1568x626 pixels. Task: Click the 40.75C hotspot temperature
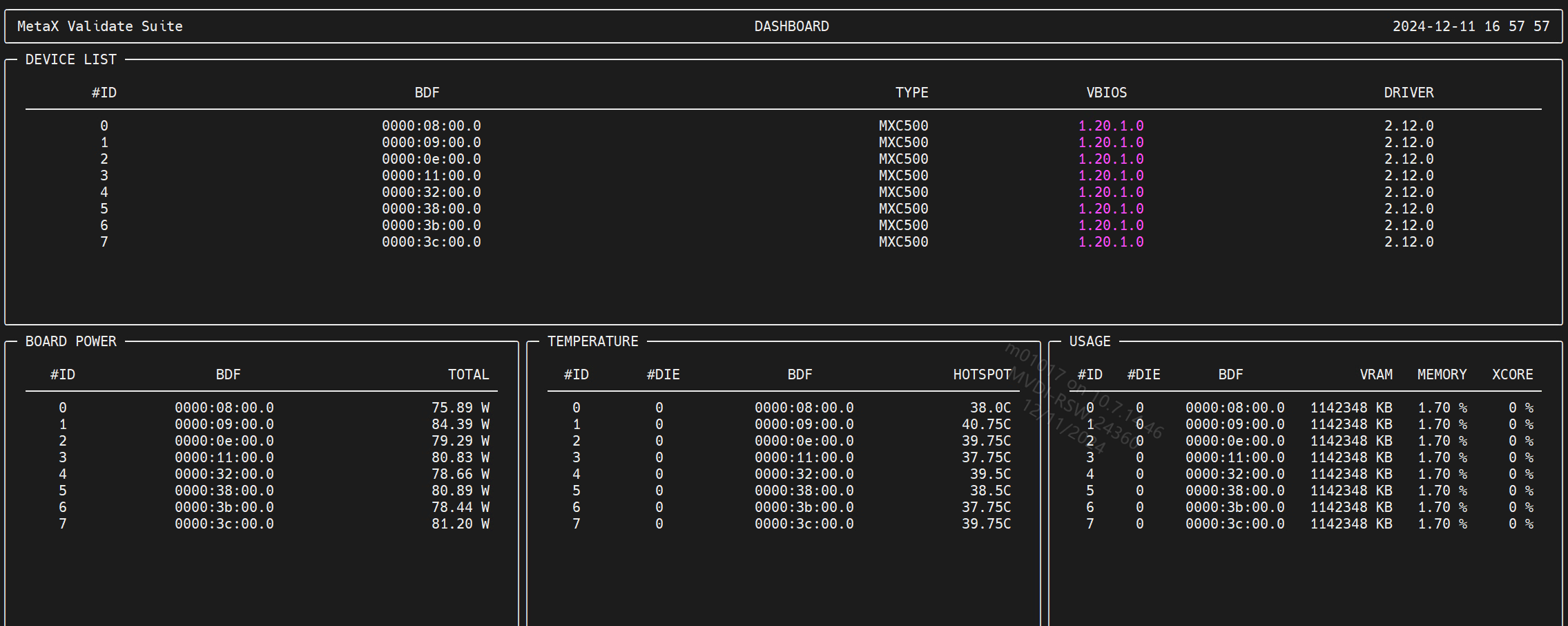tap(986, 424)
